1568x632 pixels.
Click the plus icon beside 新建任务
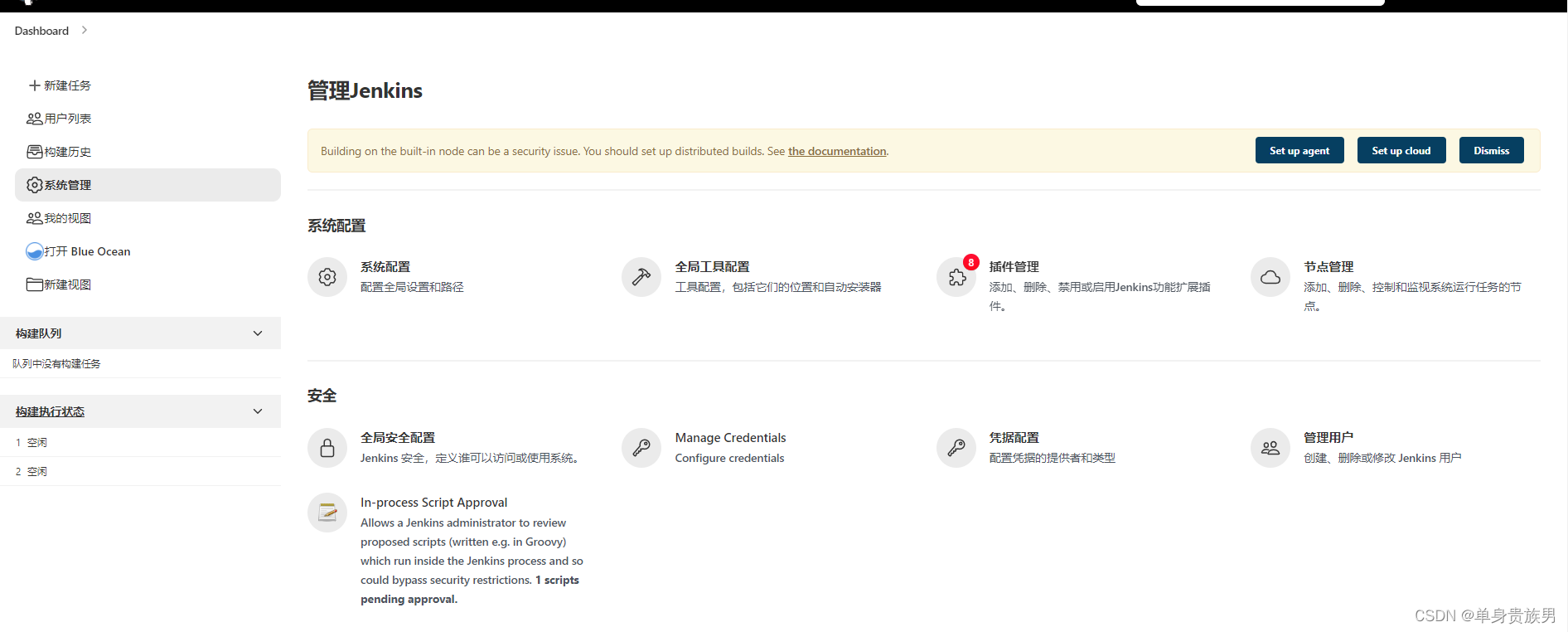tap(35, 85)
